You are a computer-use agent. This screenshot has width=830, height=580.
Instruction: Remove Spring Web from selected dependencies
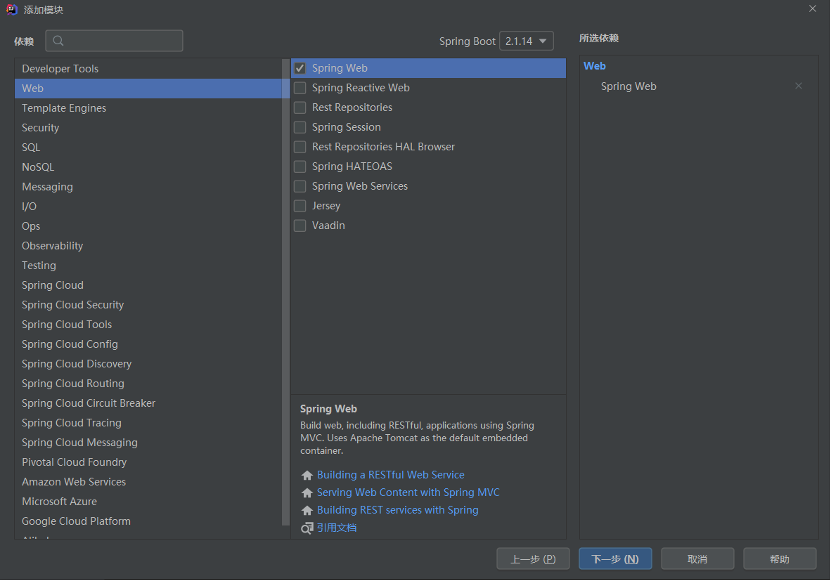(798, 86)
